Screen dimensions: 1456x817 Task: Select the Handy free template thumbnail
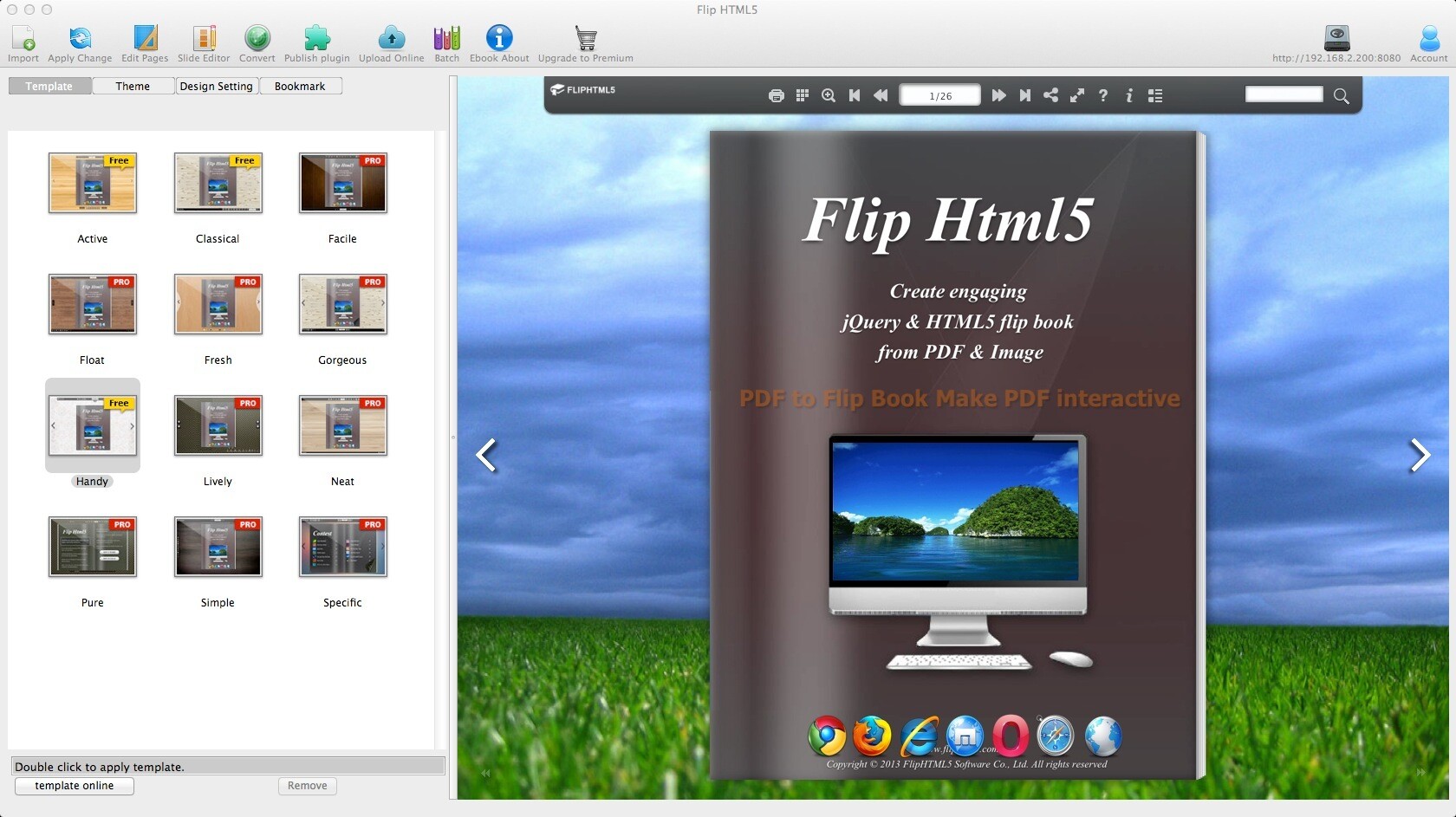92,426
